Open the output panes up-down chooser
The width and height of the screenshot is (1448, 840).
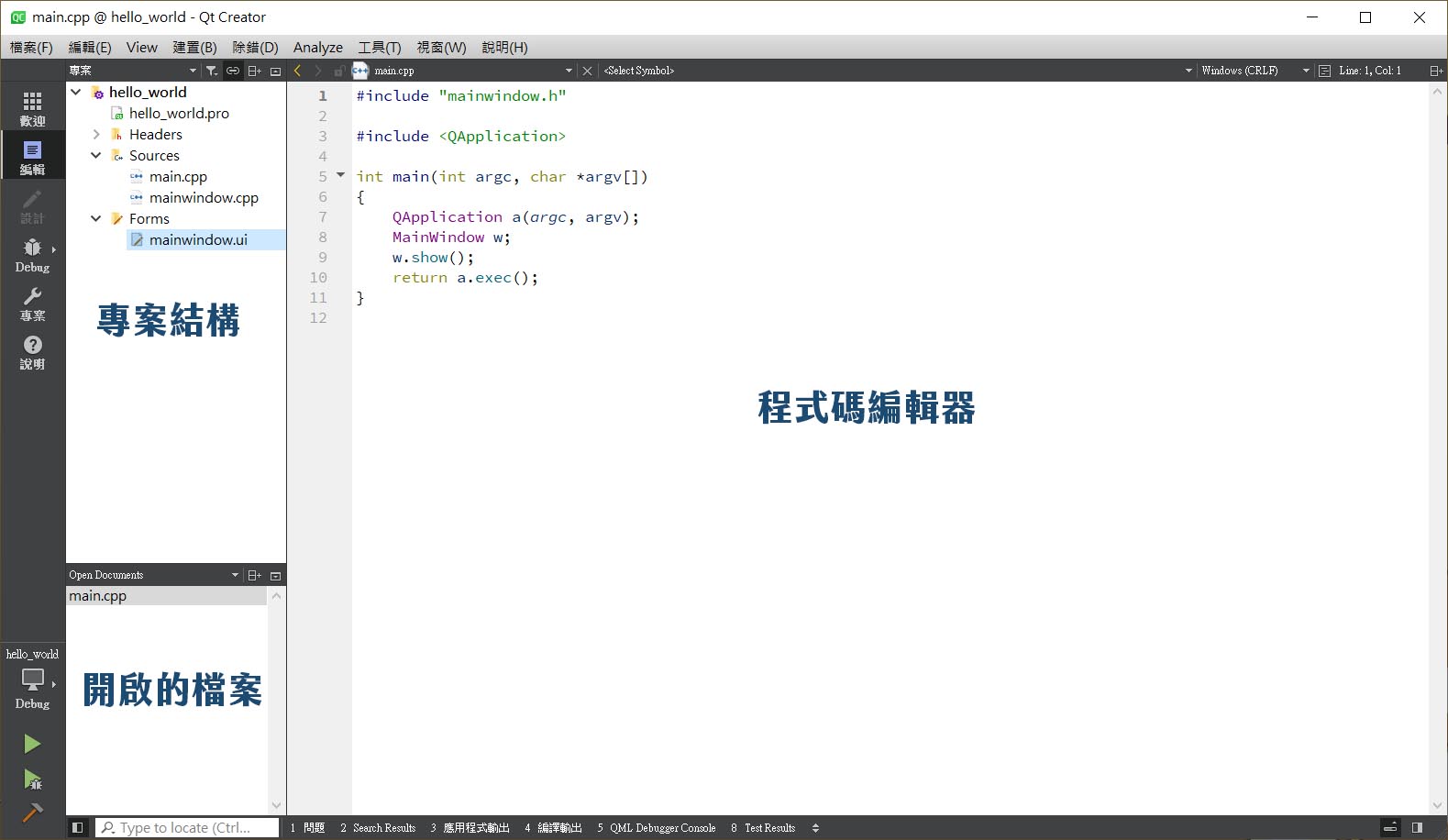(815, 828)
